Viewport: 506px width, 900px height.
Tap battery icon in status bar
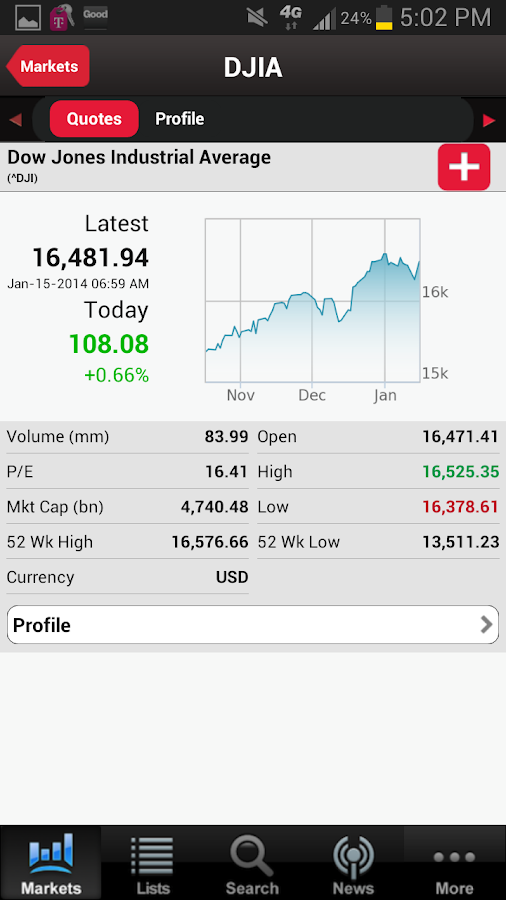384,18
